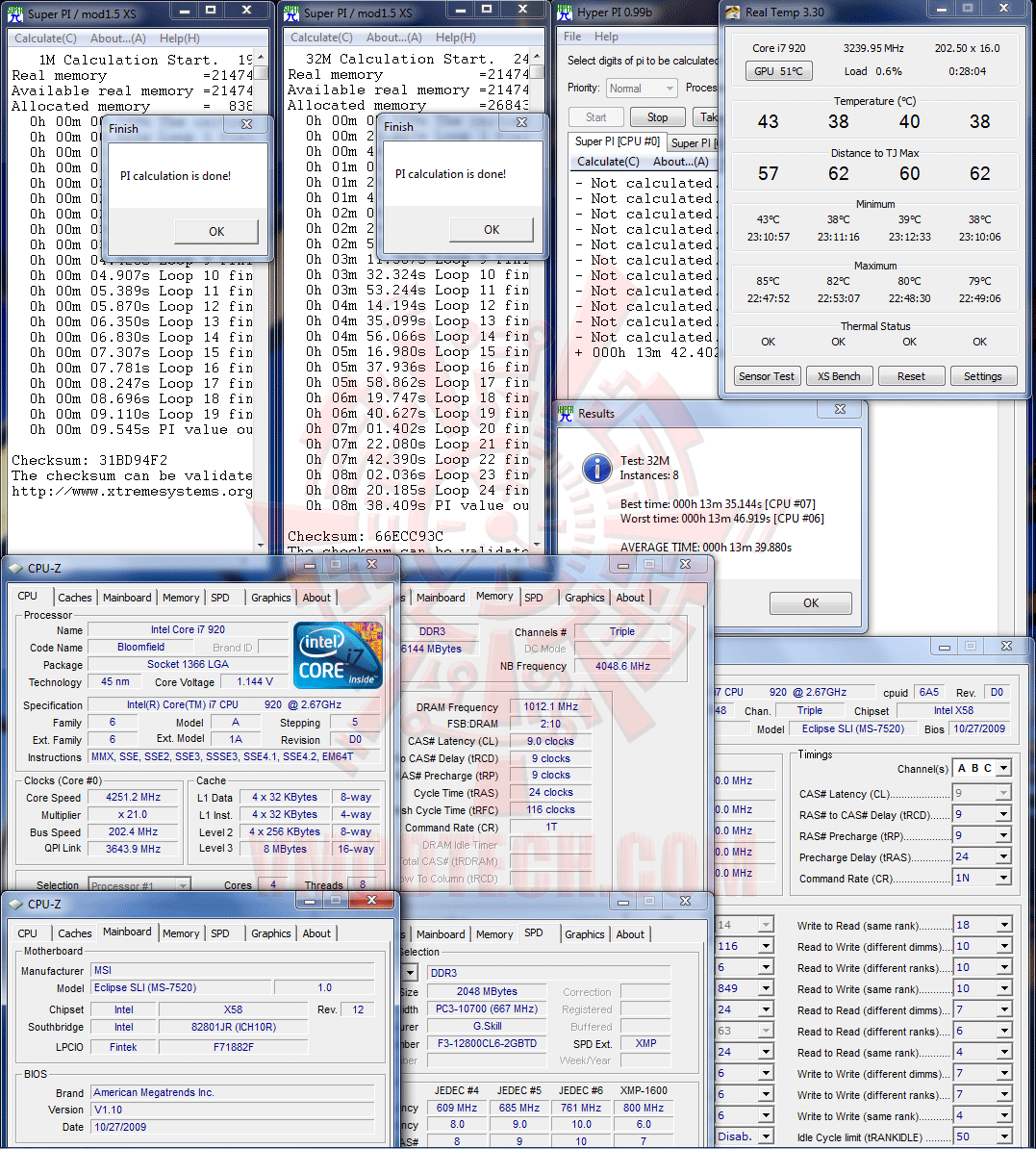Screen dimensions: 1036x1149
Task: Click DRAM Frequency 1012.1 MHz value
Action: pos(550,707)
